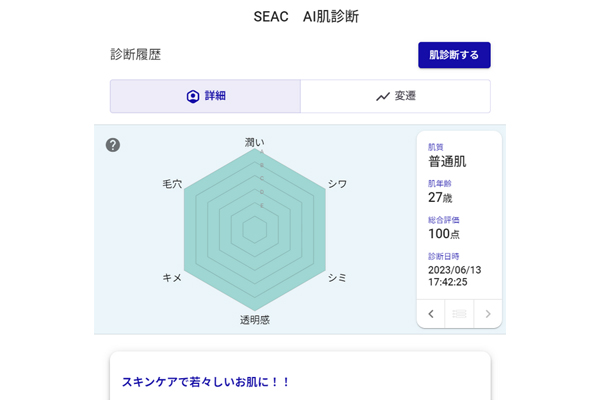
Task: Click the 毛穴 axis label on the chart
Action: (172, 184)
